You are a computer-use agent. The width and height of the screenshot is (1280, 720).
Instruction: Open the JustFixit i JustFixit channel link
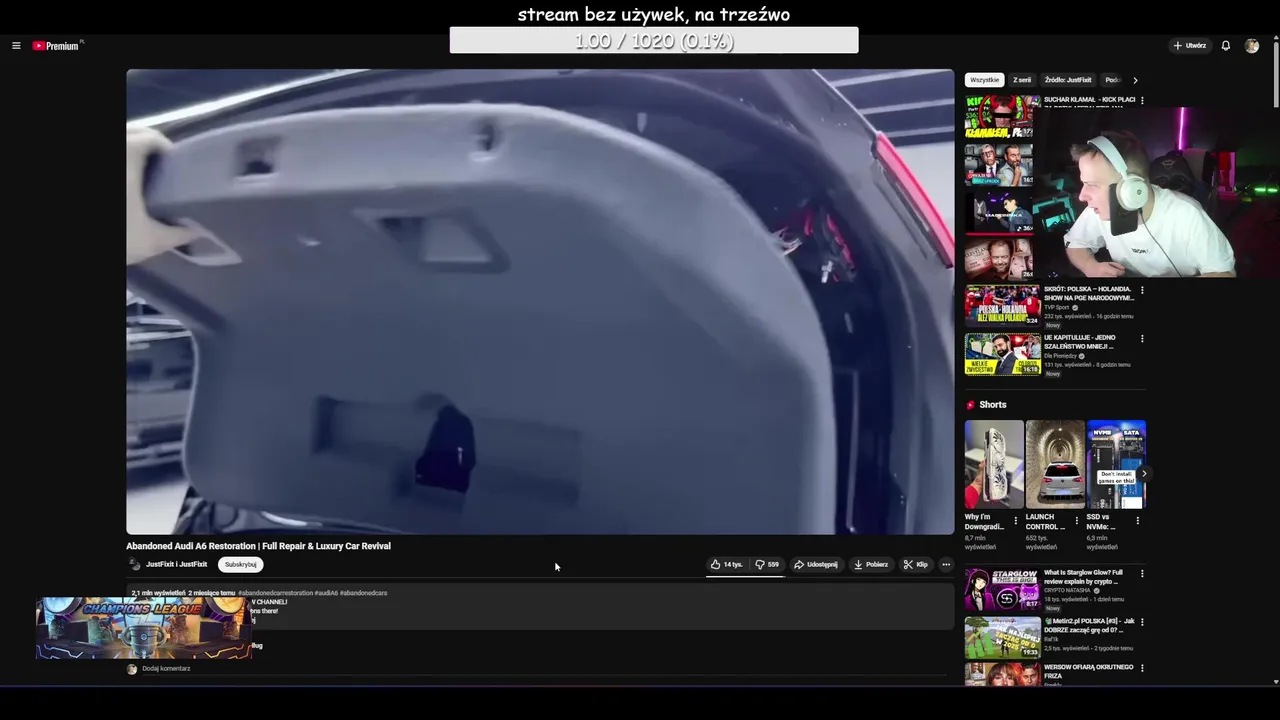tap(177, 565)
